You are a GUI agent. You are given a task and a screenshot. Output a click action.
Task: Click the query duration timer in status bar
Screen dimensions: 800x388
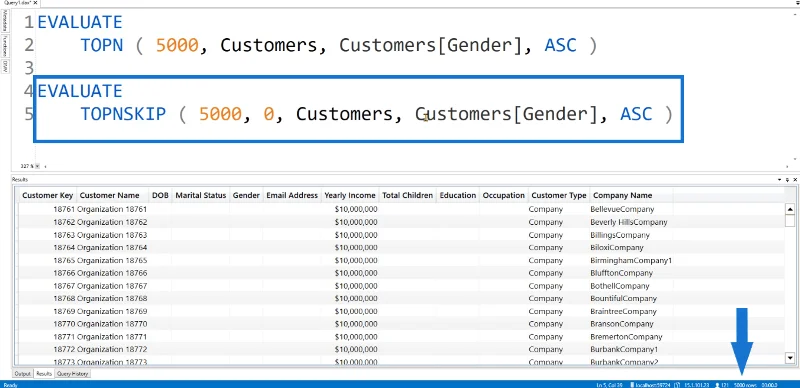point(769,384)
